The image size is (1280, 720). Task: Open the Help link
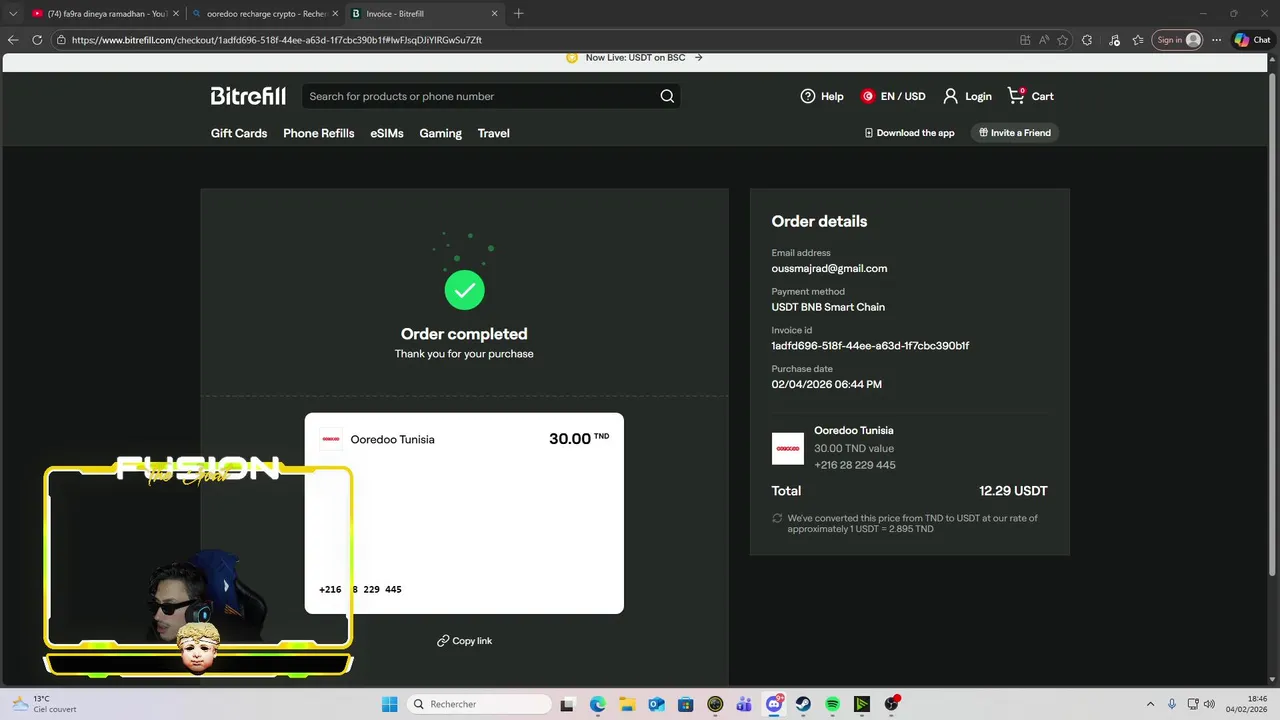click(822, 96)
